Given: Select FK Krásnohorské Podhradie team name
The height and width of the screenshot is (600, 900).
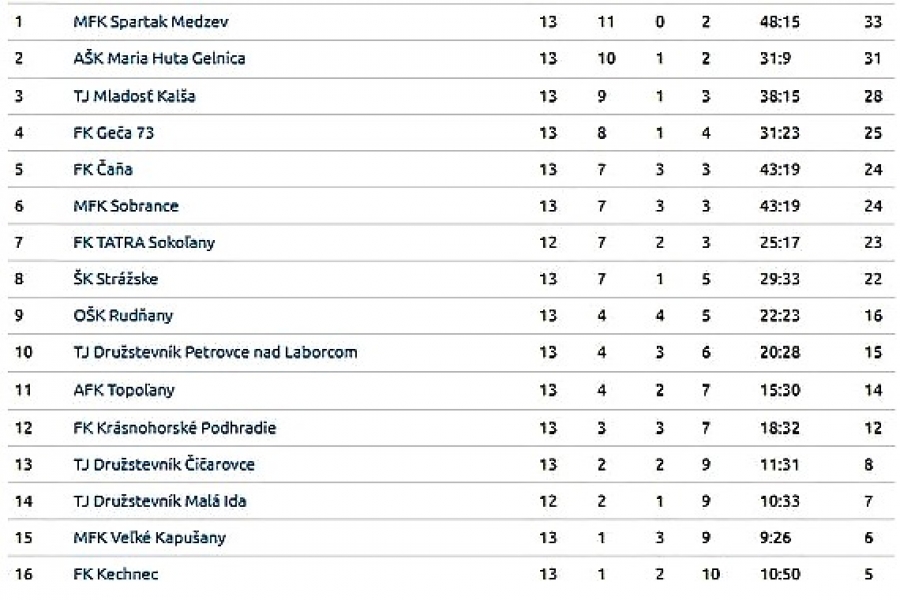Looking at the screenshot, I should pyautogui.click(x=174, y=428).
